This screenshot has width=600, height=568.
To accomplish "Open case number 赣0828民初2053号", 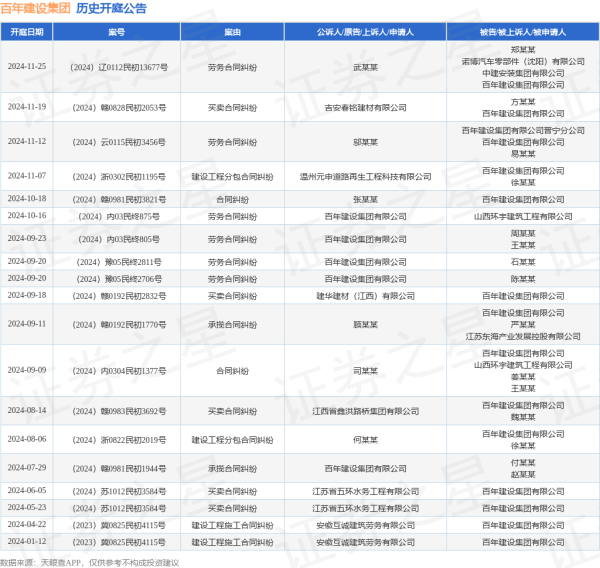I will tap(119, 105).
